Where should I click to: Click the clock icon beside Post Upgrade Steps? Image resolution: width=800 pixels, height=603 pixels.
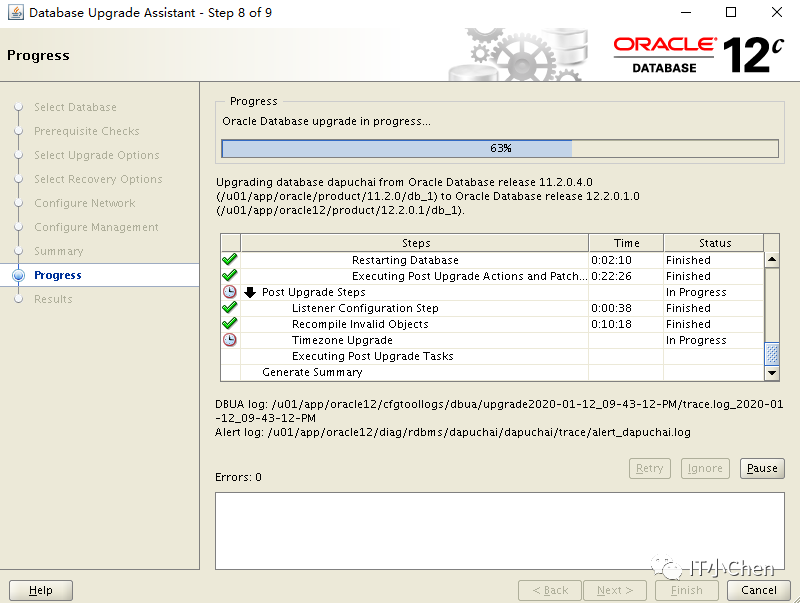tap(230, 292)
